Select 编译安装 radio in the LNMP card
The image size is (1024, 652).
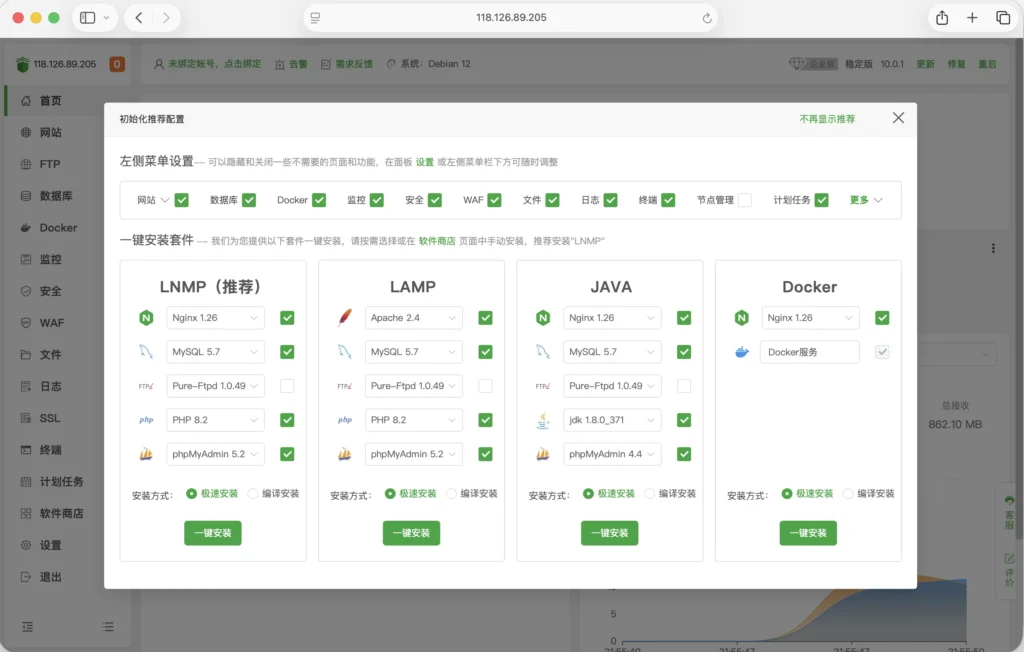click(x=253, y=494)
